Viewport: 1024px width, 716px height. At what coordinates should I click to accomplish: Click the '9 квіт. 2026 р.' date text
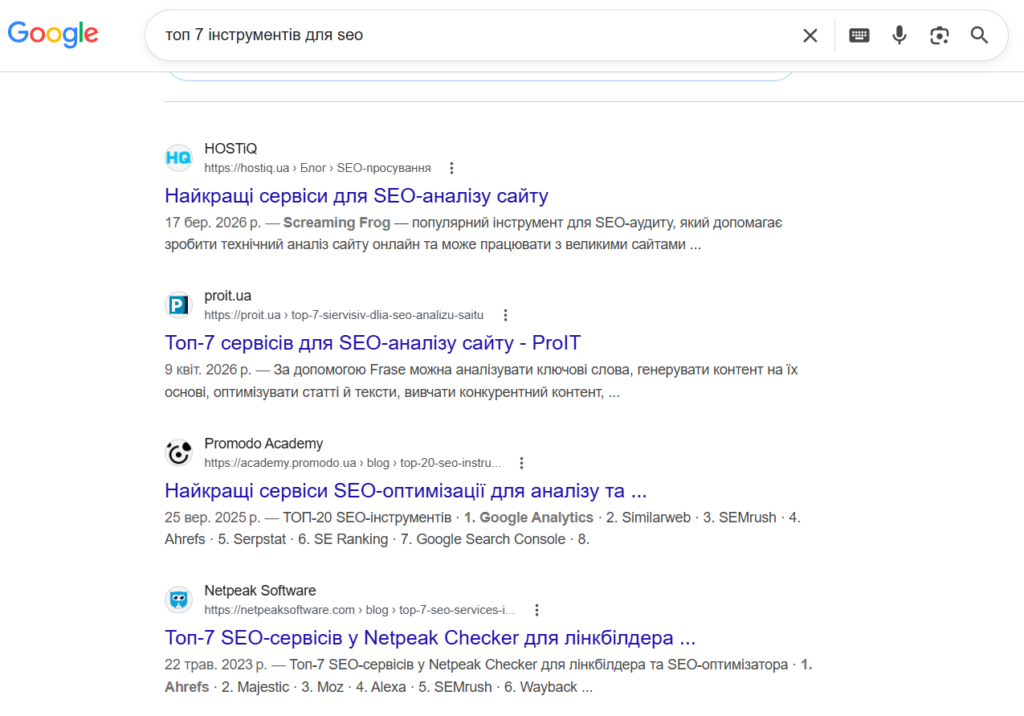click(208, 370)
